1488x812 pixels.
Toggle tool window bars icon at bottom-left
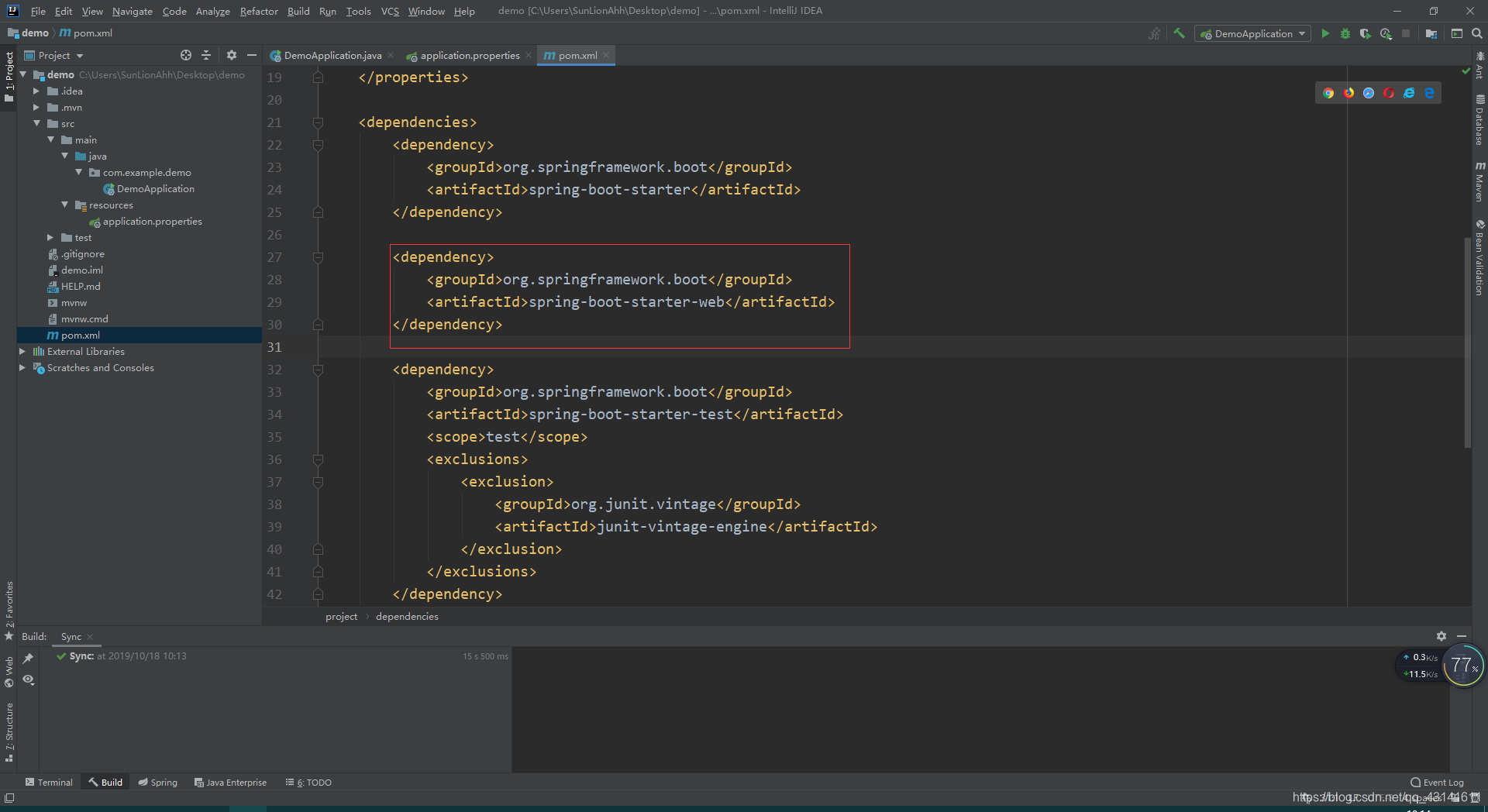(9, 797)
